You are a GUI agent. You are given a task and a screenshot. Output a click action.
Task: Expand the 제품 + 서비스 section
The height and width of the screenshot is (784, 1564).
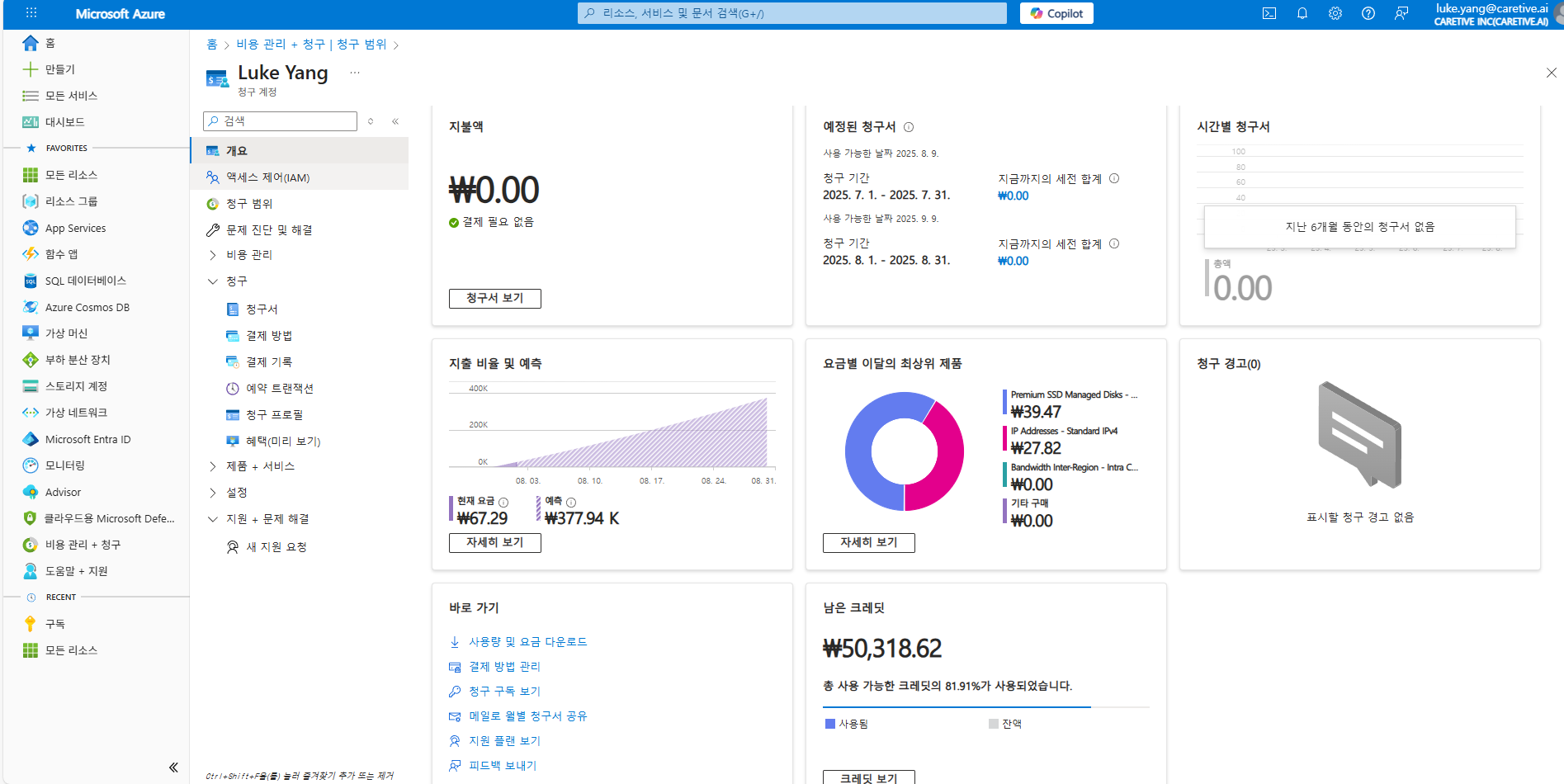tap(213, 466)
